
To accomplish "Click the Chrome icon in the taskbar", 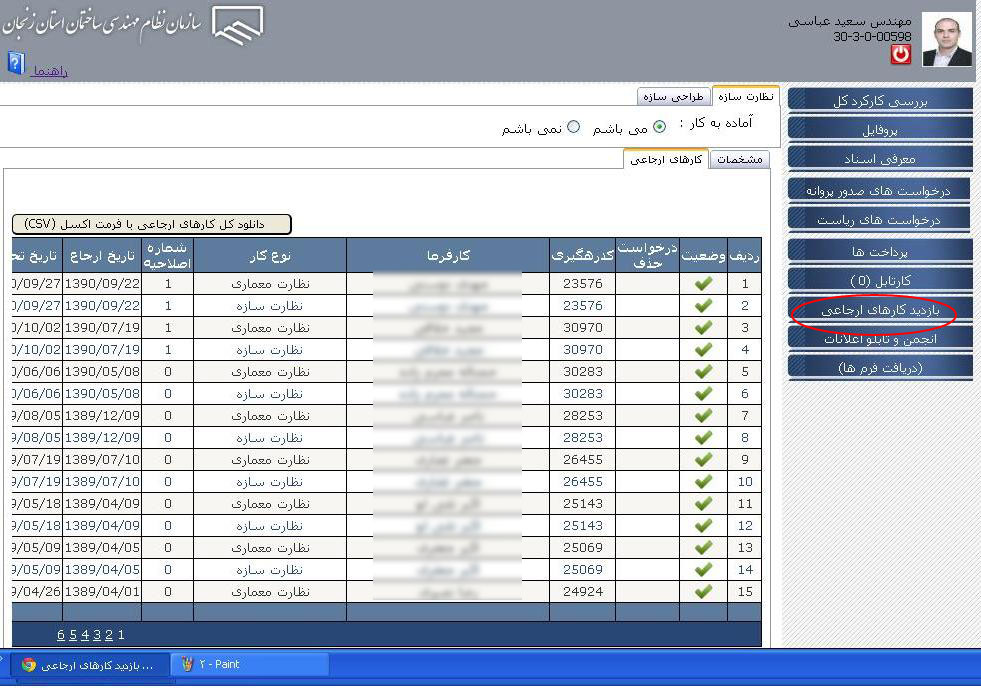I will (x=28, y=665).
